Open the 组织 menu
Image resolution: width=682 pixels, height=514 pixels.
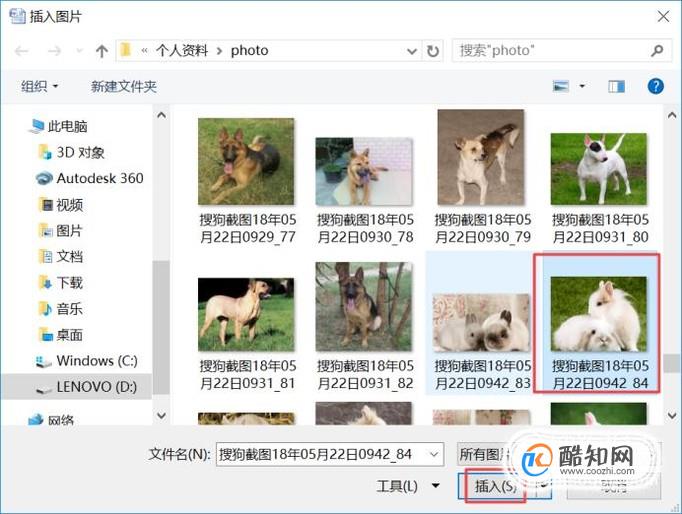pyautogui.click(x=39, y=86)
